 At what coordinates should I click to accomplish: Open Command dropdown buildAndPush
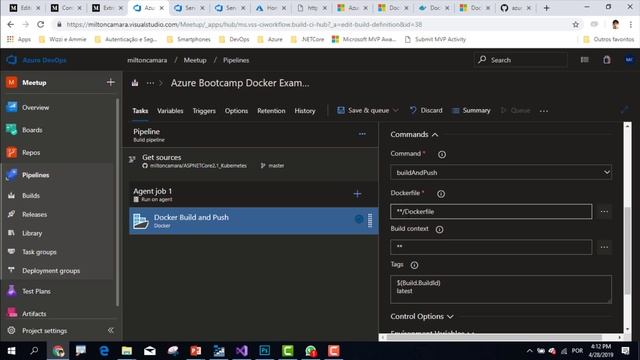501,172
